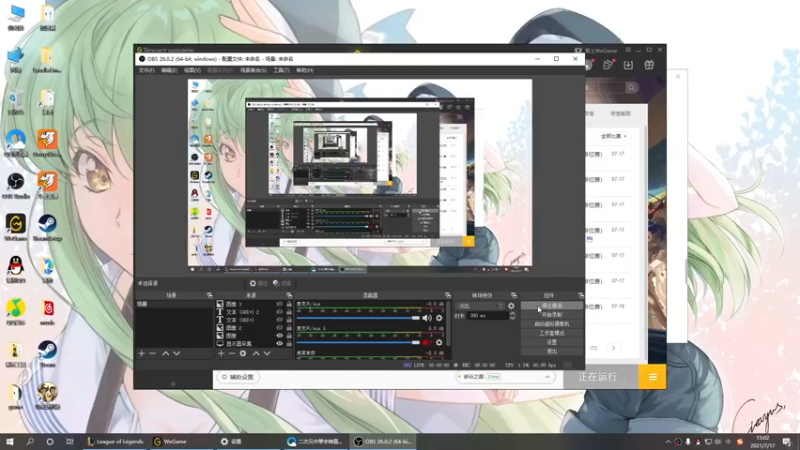Click the WeGame search magnifier icon
The height and width of the screenshot is (450, 800).
632,87
